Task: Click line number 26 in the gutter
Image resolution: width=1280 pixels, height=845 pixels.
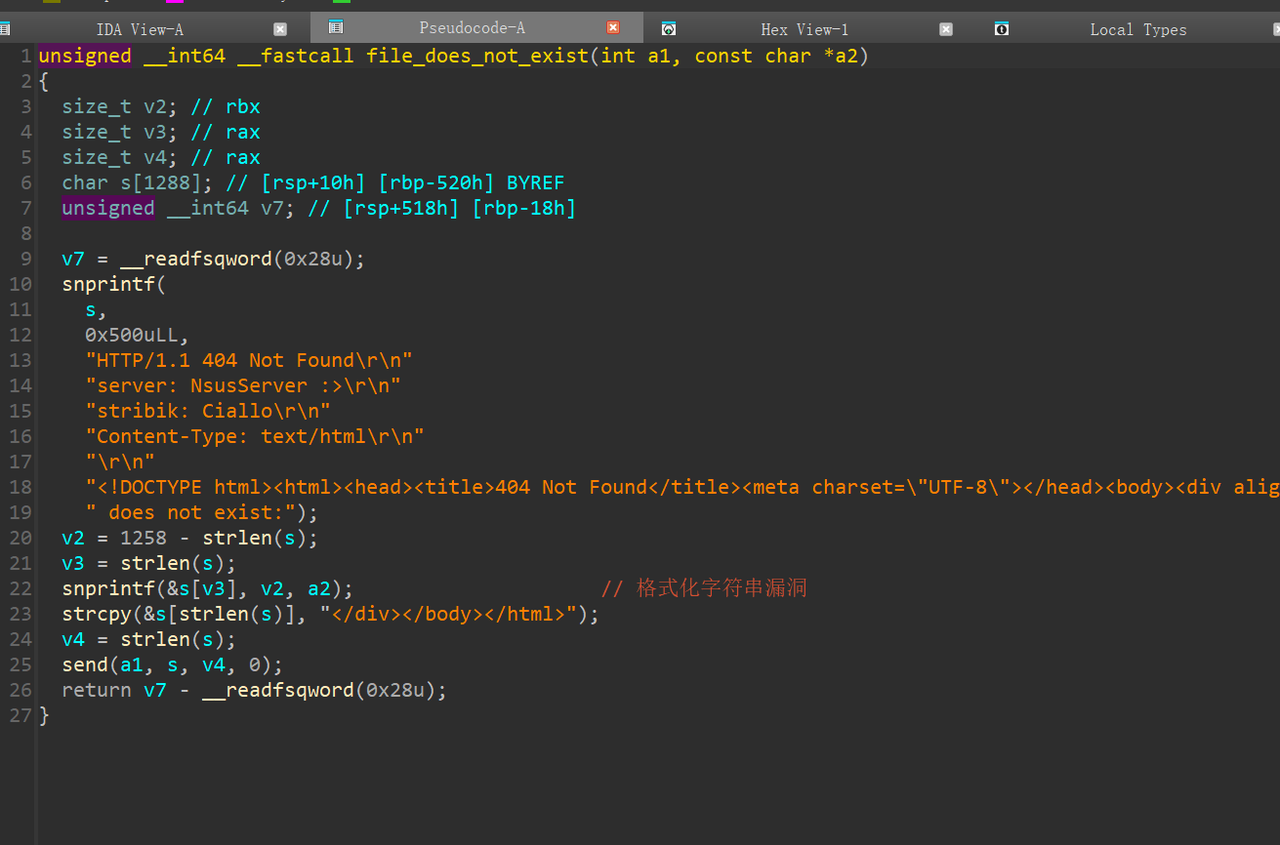Action: point(20,690)
